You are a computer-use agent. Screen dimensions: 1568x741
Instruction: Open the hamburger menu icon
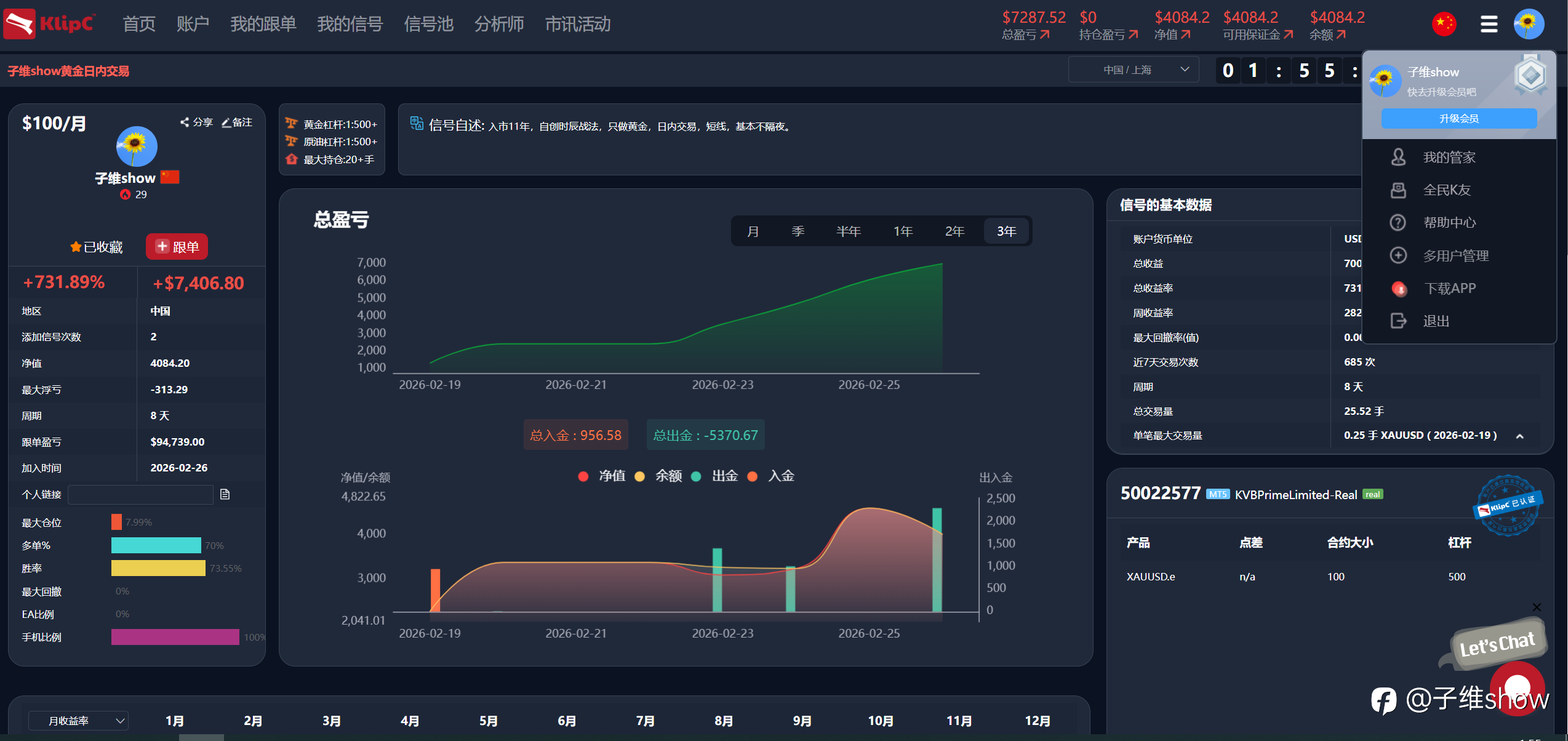(x=1489, y=25)
